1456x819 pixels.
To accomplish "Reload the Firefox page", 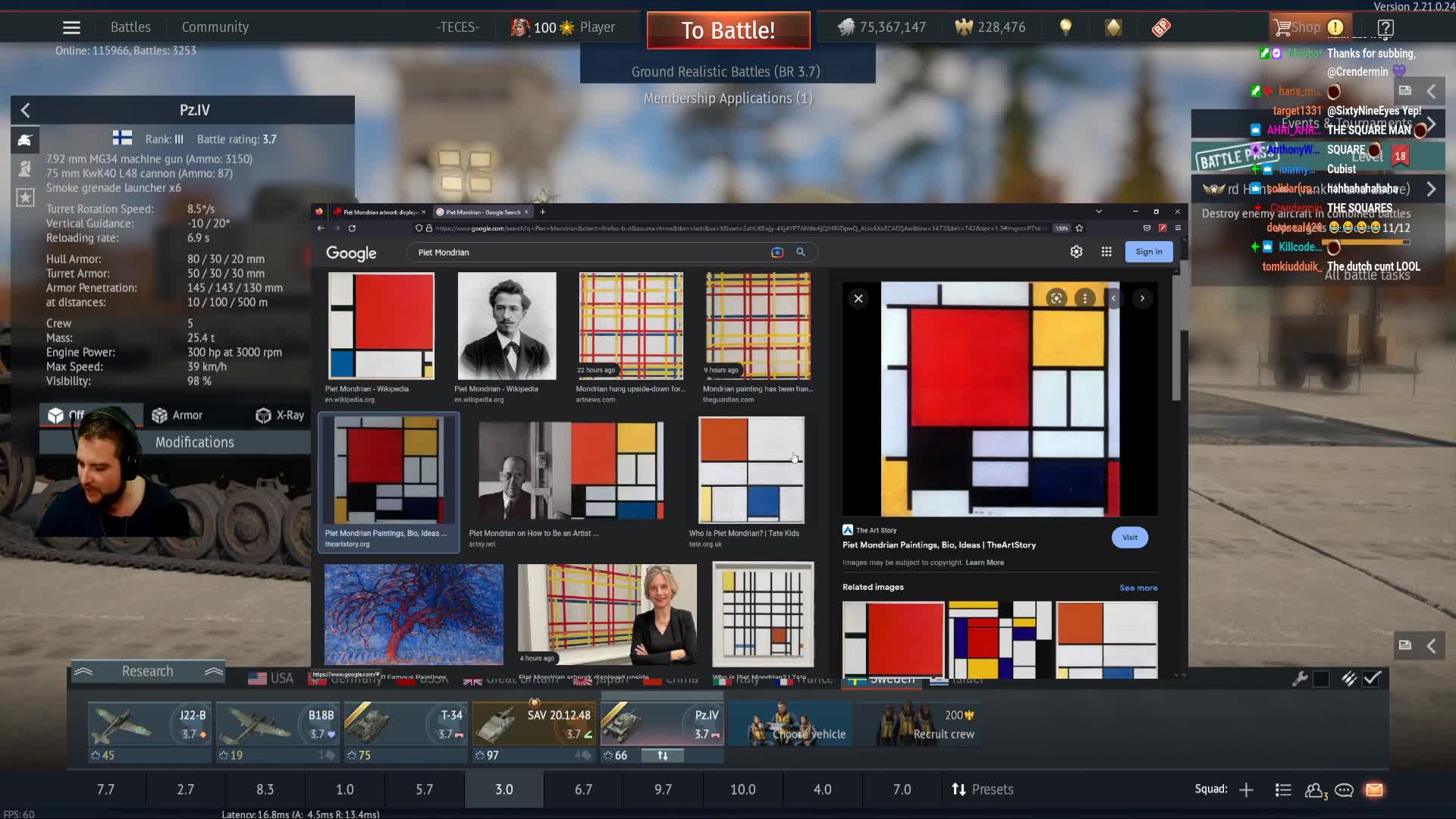I will pos(352,228).
